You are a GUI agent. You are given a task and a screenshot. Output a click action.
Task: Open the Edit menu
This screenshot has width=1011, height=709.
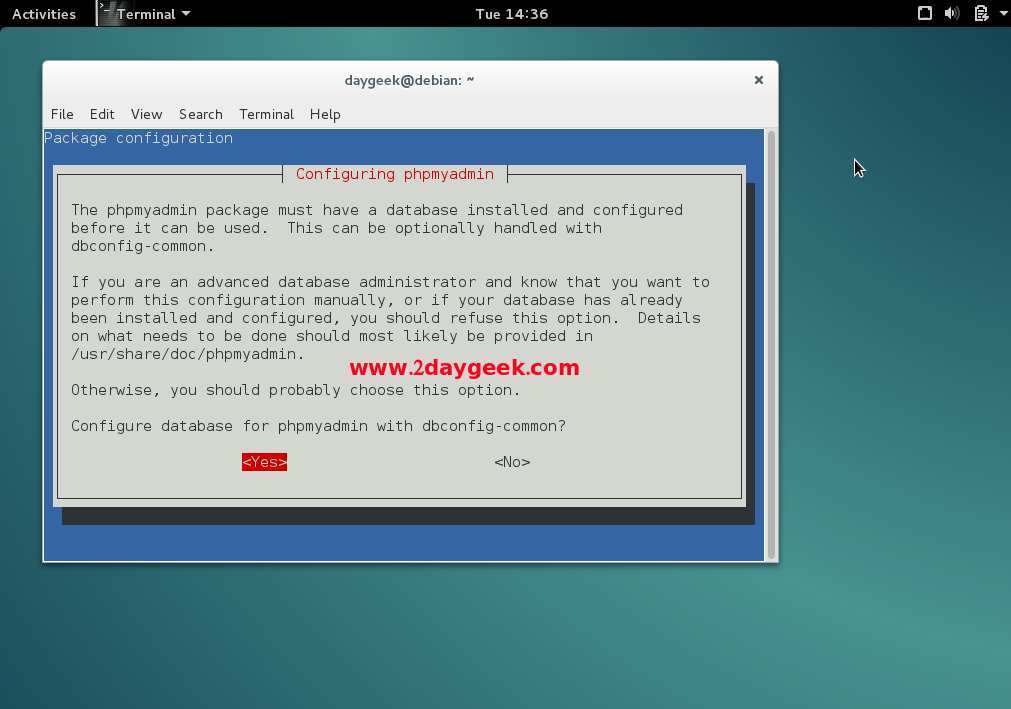coord(102,114)
